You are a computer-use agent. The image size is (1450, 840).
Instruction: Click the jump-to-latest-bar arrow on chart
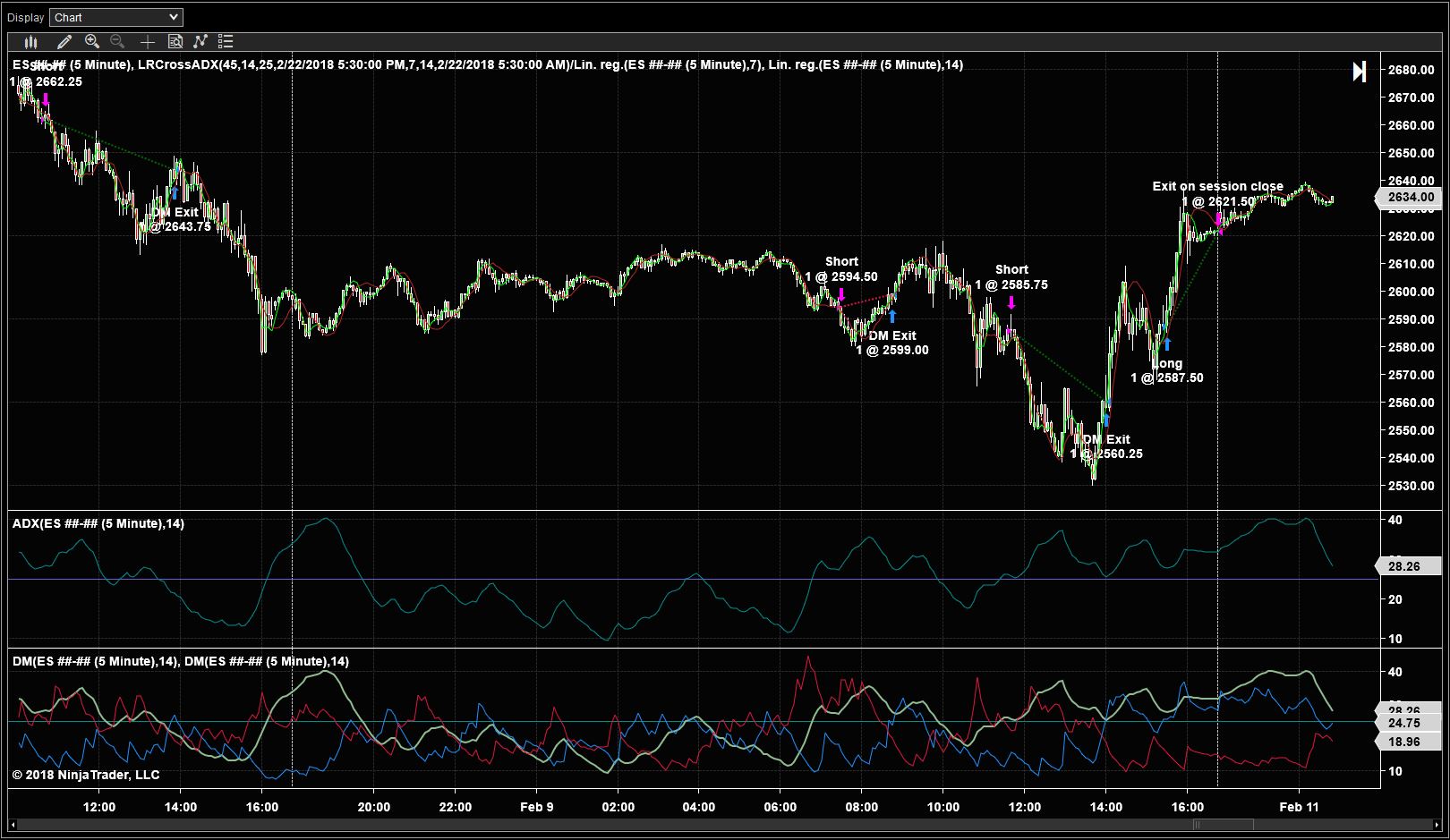click(x=1359, y=72)
